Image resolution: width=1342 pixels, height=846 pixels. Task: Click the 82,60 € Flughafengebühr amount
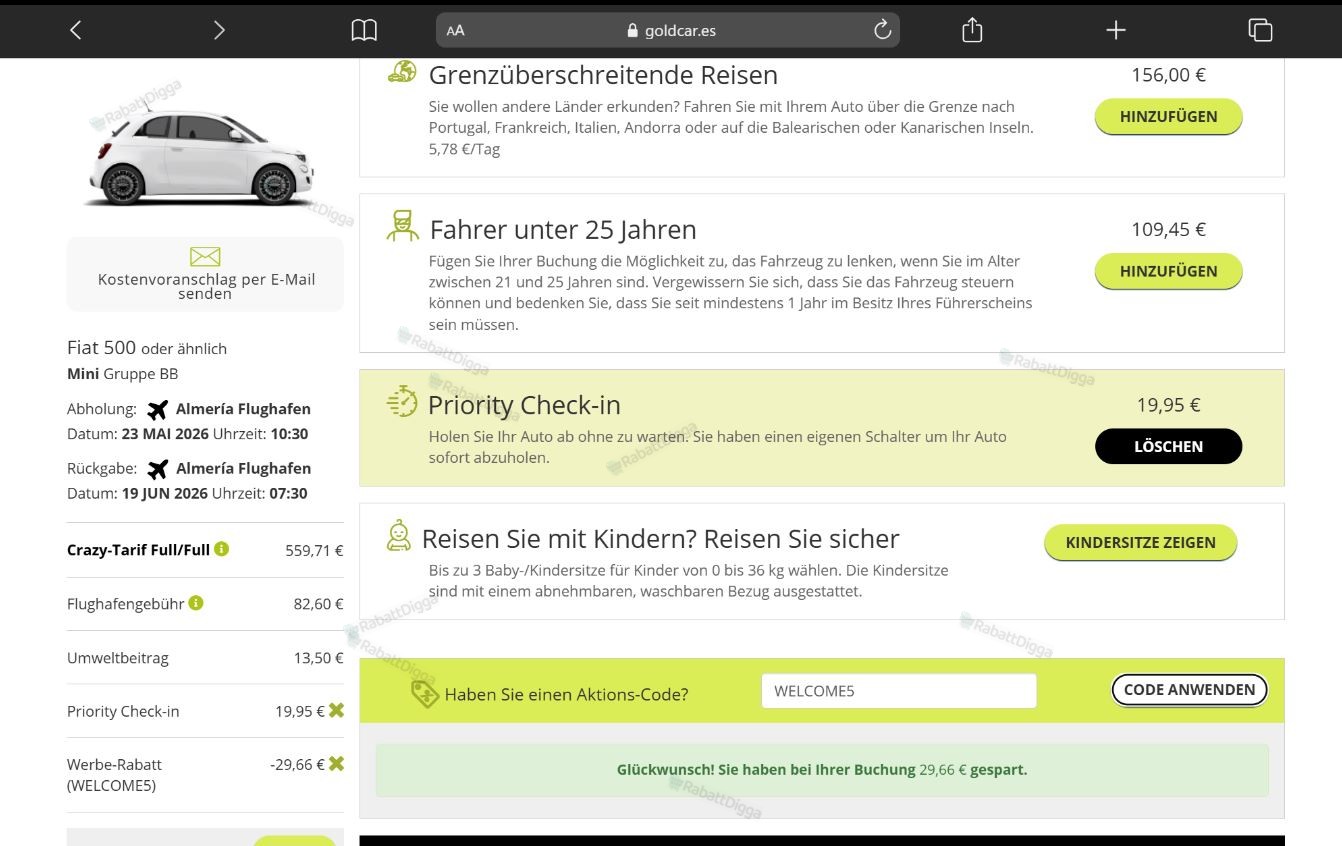pos(318,604)
